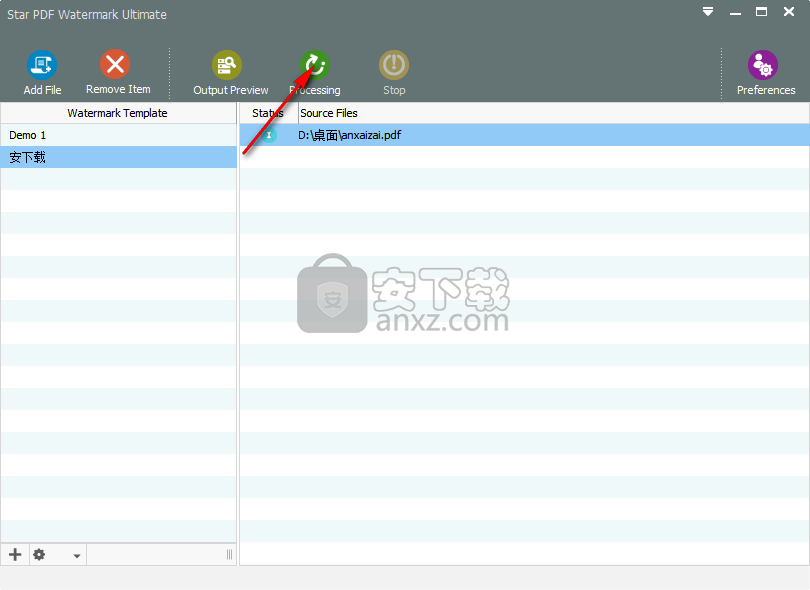Screen dimensions: 810x590
Task: Click the Add File icon
Action: point(42,65)
